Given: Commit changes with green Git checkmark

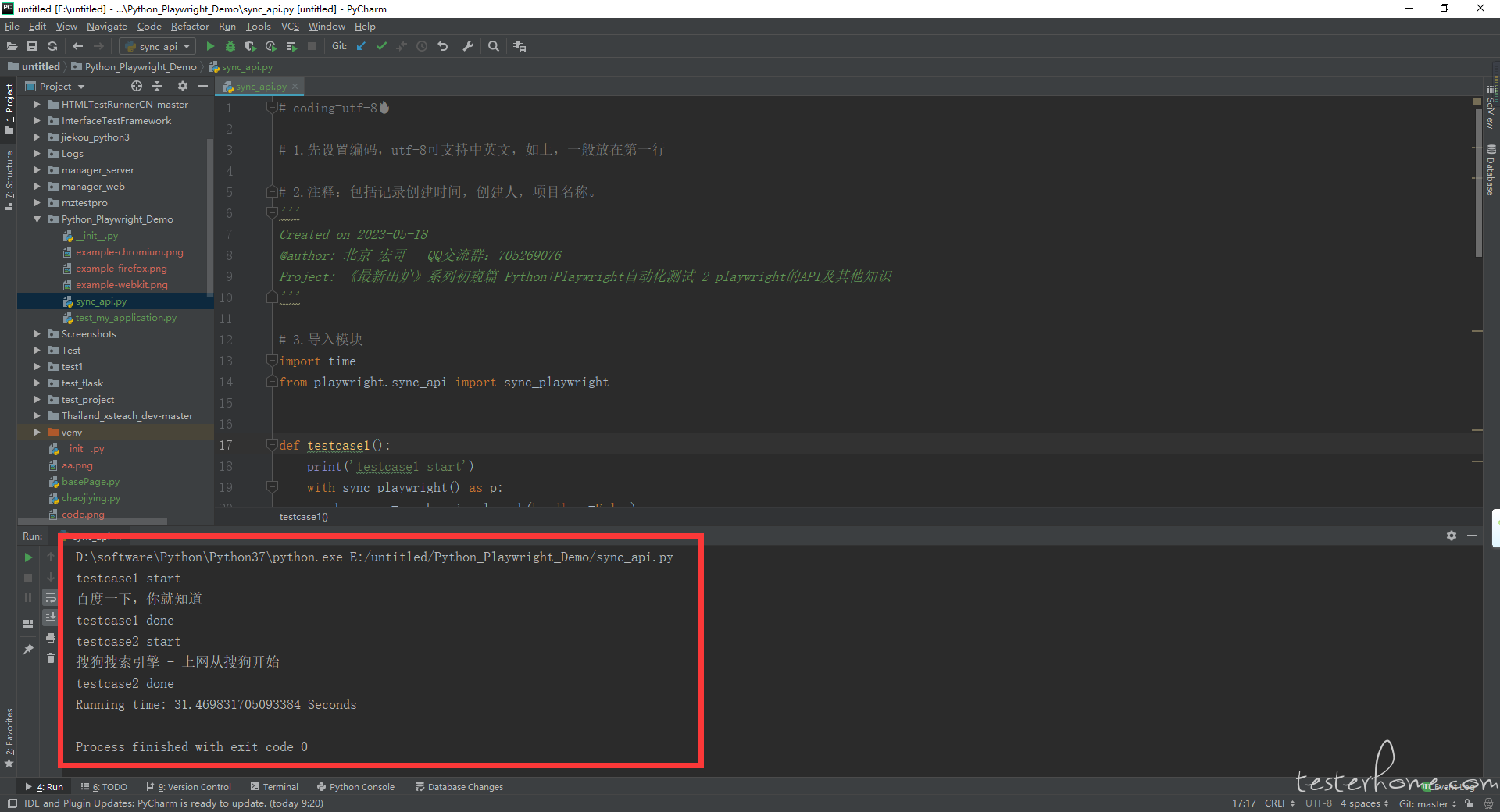Looking at the screenshot, I should tap(381, 47).
